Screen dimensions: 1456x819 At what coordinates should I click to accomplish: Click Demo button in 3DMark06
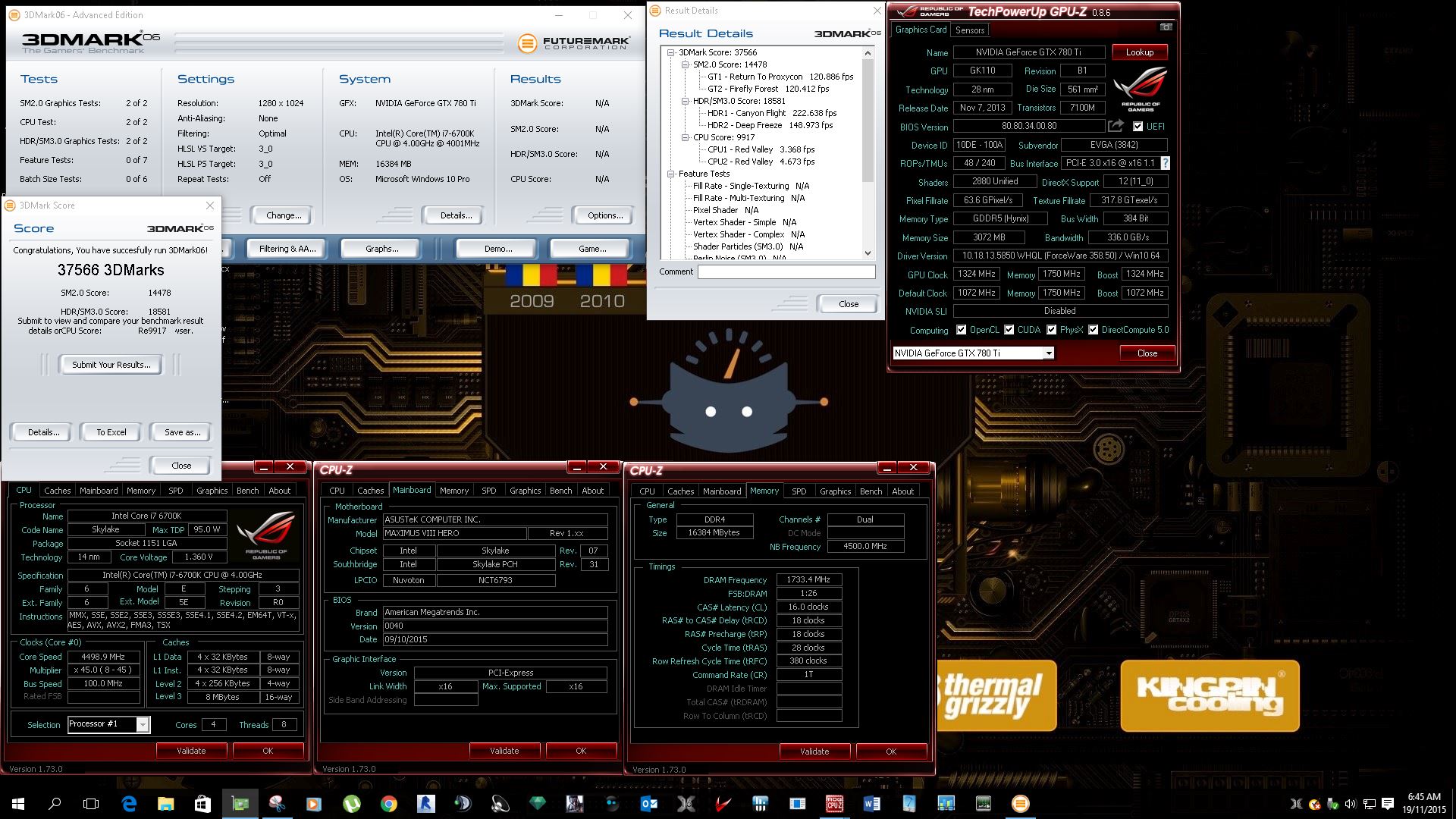click(x=498, y=249)
